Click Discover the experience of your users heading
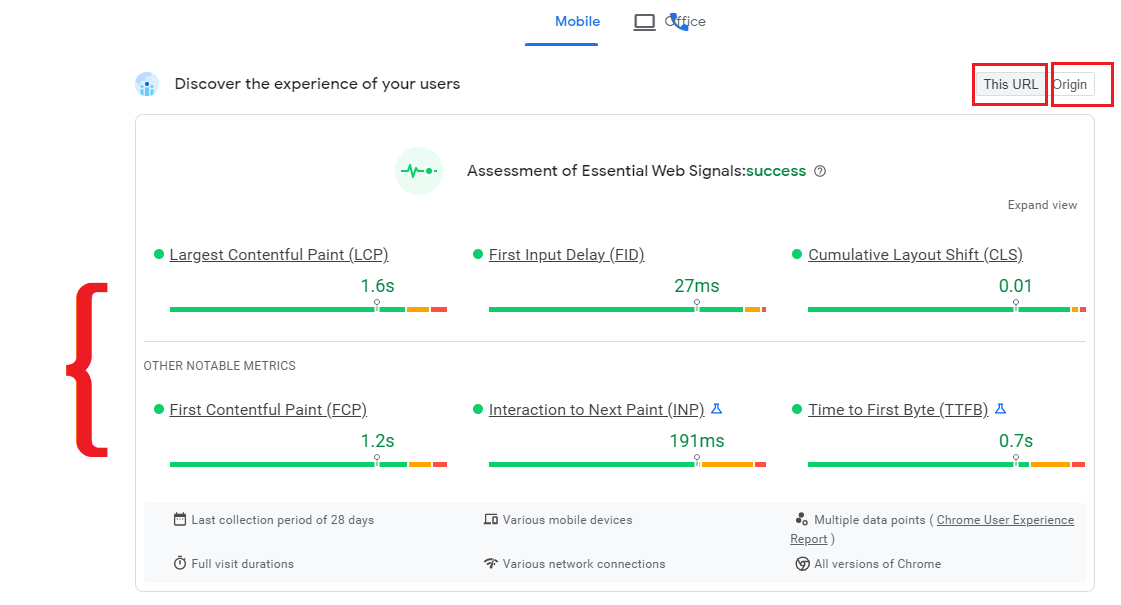Viewport: 1121px width, 605px height. coord(317,84)
